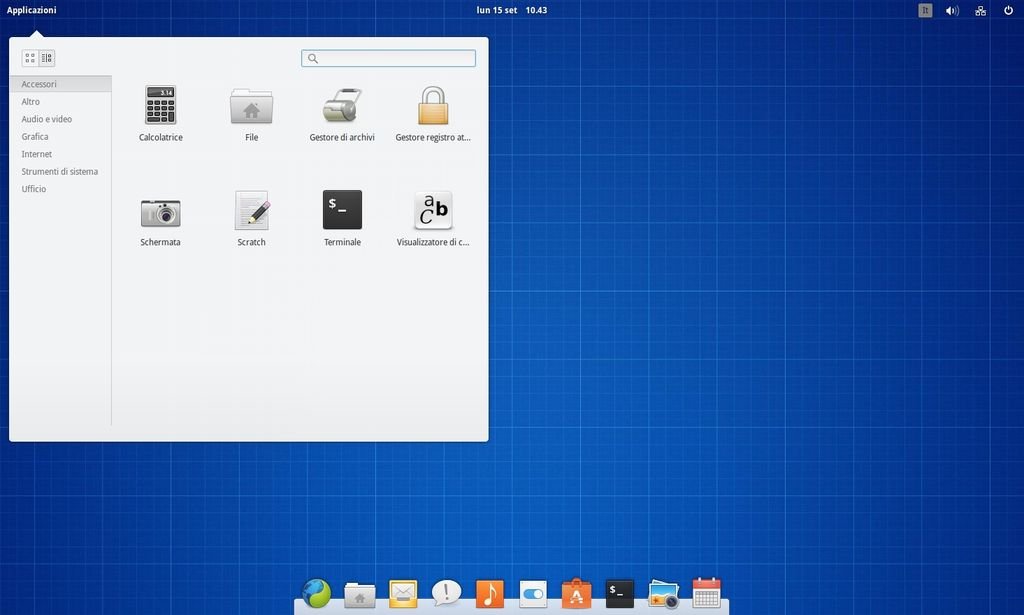The image size is (1024, 615).
Task: Open the volume indicator menu
Action: [x=952, y=10]
